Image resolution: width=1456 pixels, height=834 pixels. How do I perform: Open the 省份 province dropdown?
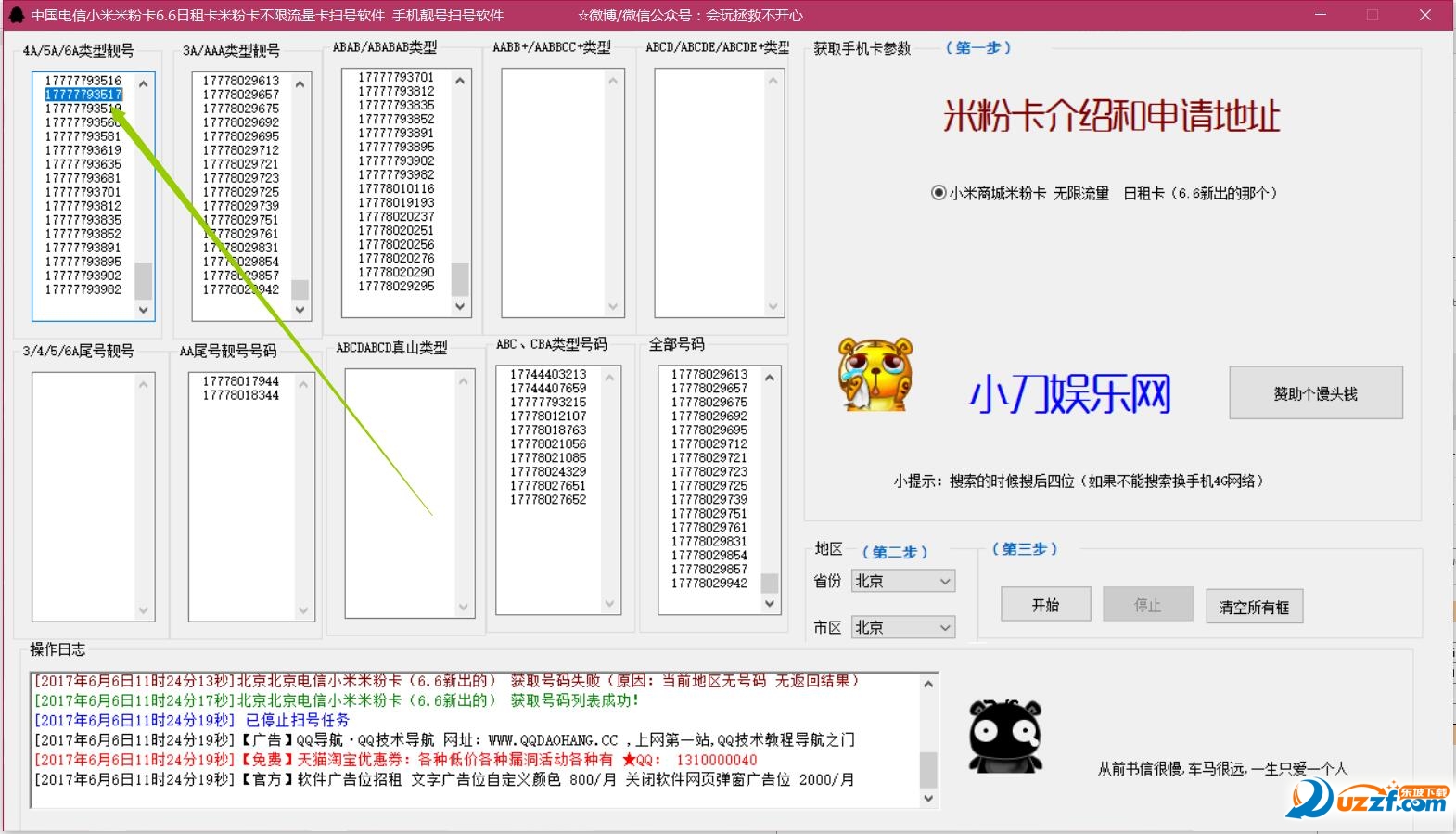pyautogui.click(x=903, y=581)
